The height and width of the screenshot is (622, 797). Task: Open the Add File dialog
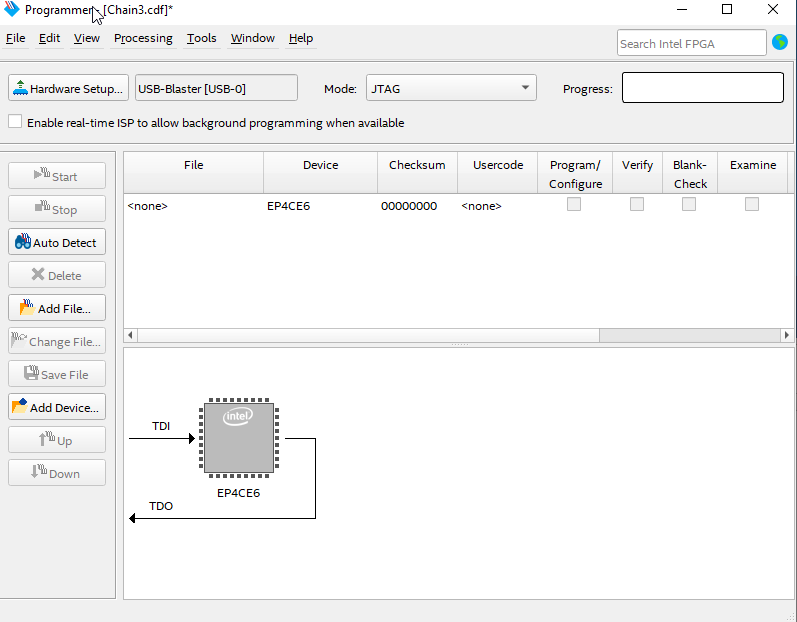pos(57,308)
